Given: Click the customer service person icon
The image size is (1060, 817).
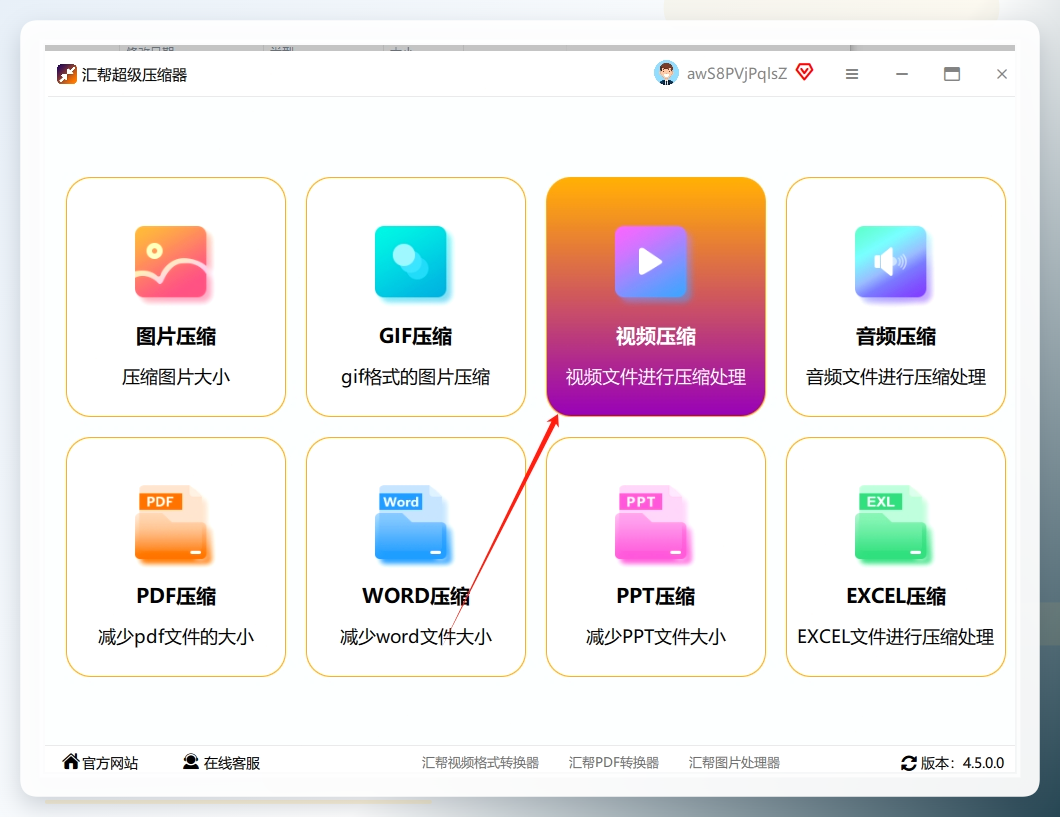Looking at the screenshot, I should coord(191,762).
